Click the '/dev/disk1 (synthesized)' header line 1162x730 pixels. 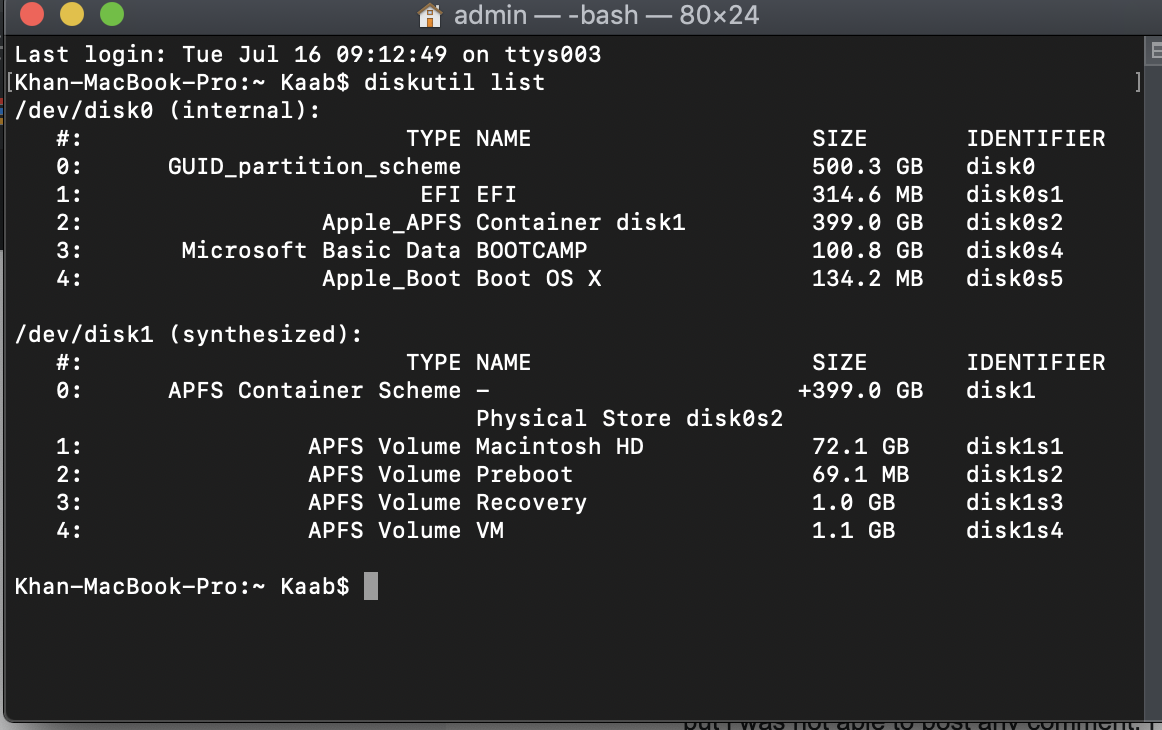point(188,334)
